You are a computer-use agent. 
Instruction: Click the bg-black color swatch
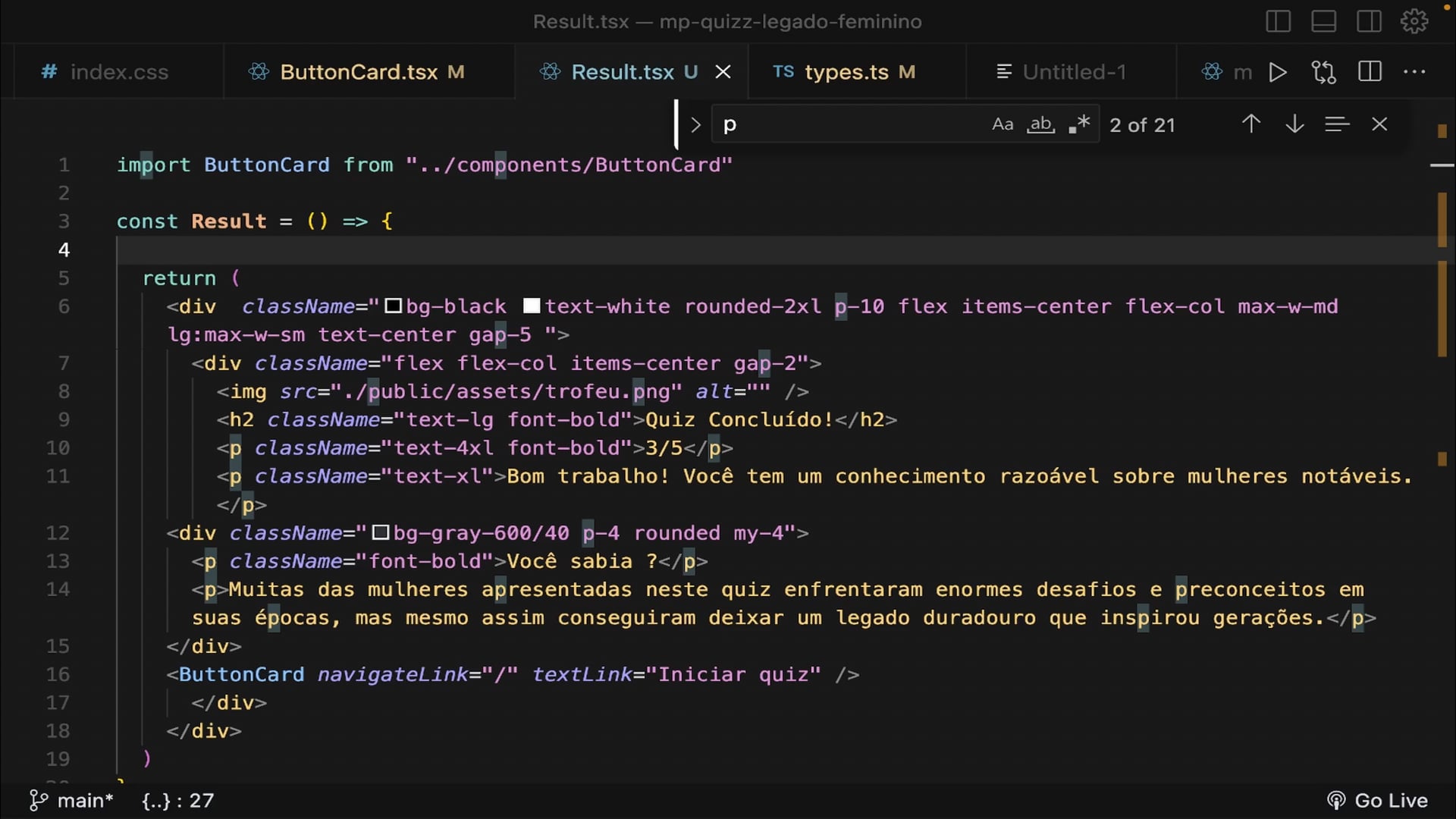point(393,306)
